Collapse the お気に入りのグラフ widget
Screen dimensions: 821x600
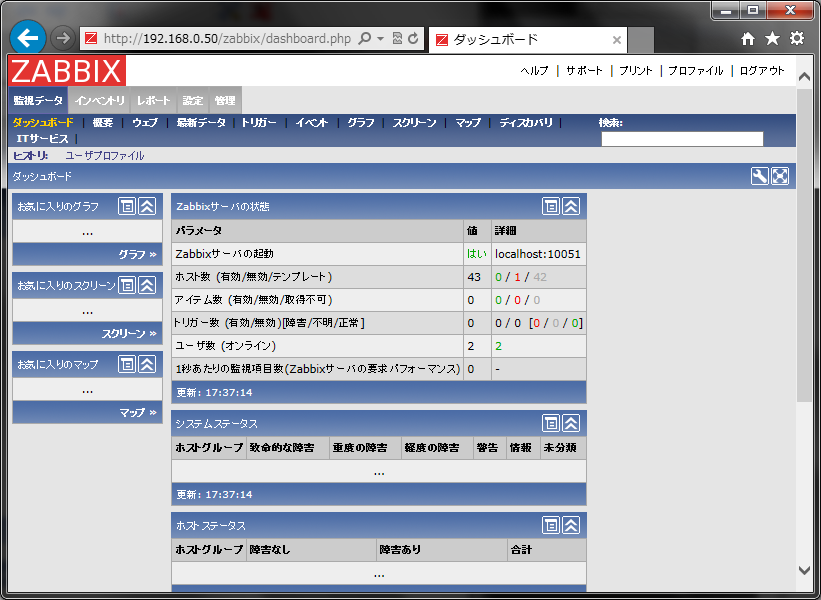pyautogui.click(x=147, y=206)
